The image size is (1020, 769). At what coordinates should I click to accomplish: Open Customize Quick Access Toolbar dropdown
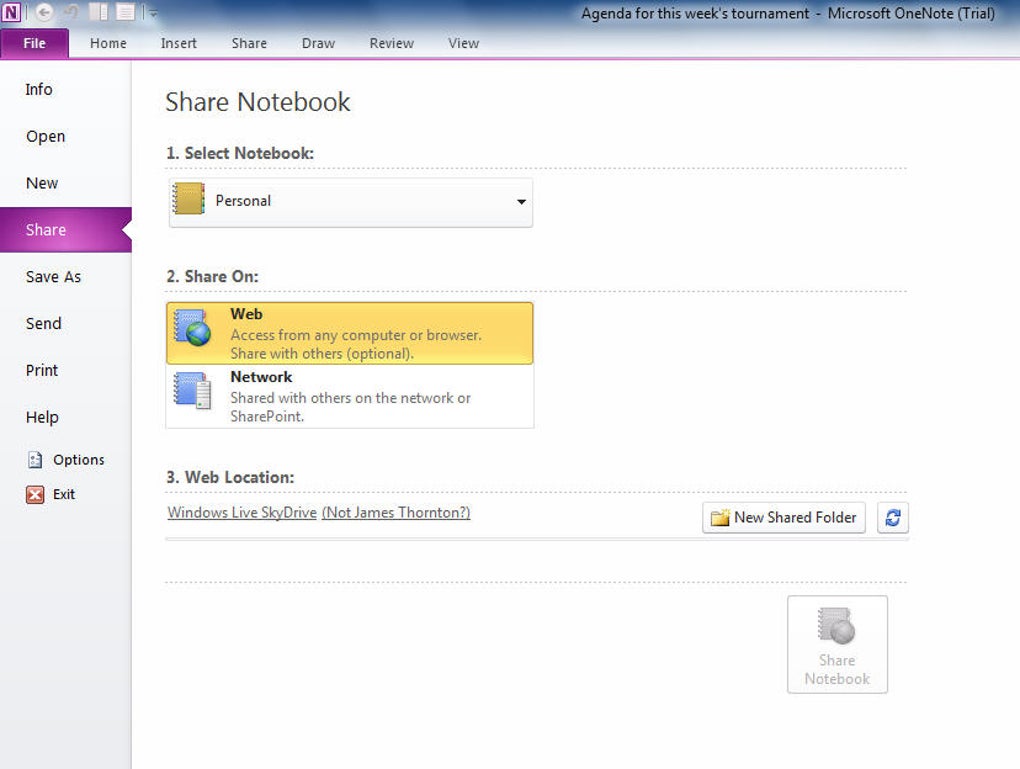click(153, 12)
